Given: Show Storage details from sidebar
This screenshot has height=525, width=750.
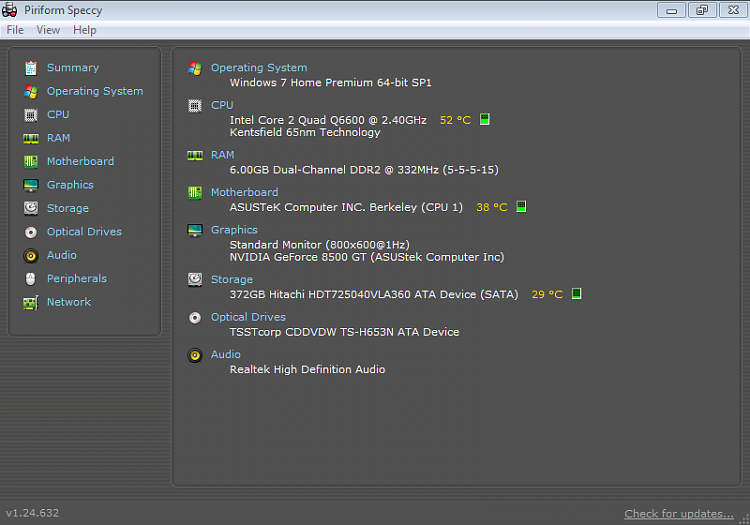Looking at the screenshot, I should click(x=67, y=208).
